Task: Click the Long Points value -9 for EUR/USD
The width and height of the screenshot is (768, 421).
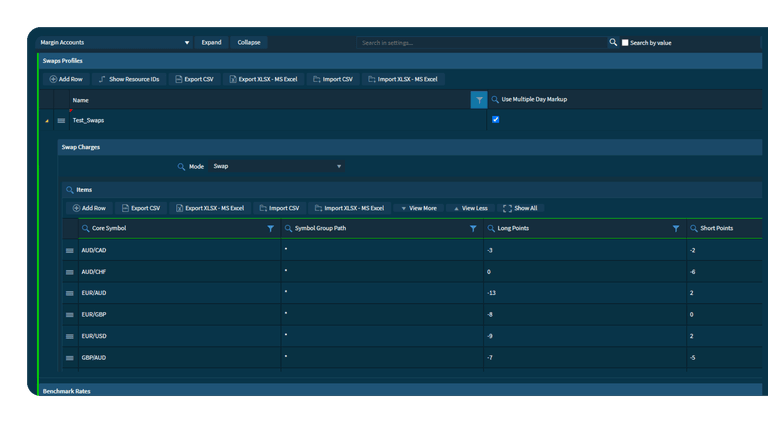Action: pyautogui.click(x=490, y=336)
